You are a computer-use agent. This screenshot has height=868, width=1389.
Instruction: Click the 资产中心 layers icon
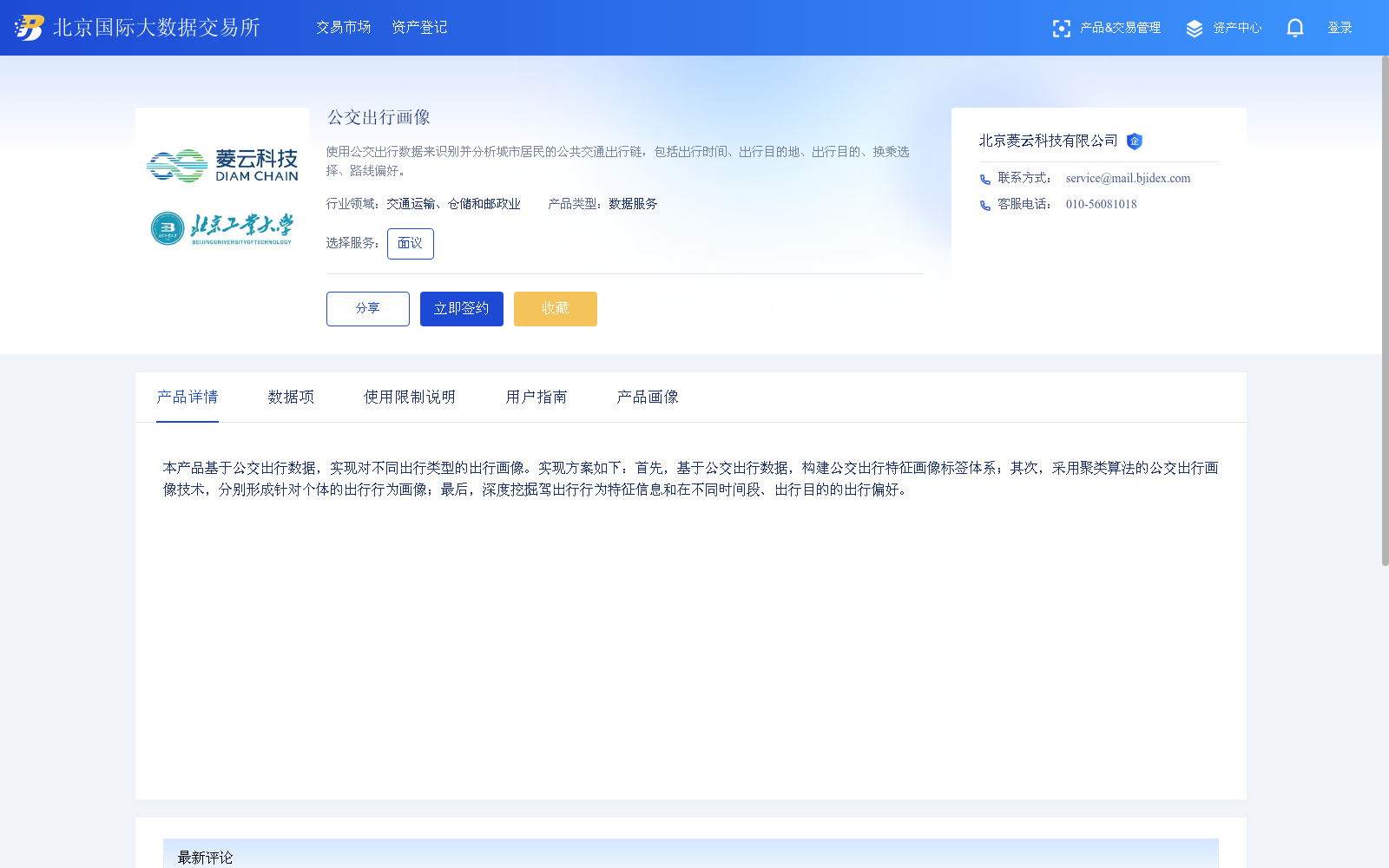[x=1195, y=29]
